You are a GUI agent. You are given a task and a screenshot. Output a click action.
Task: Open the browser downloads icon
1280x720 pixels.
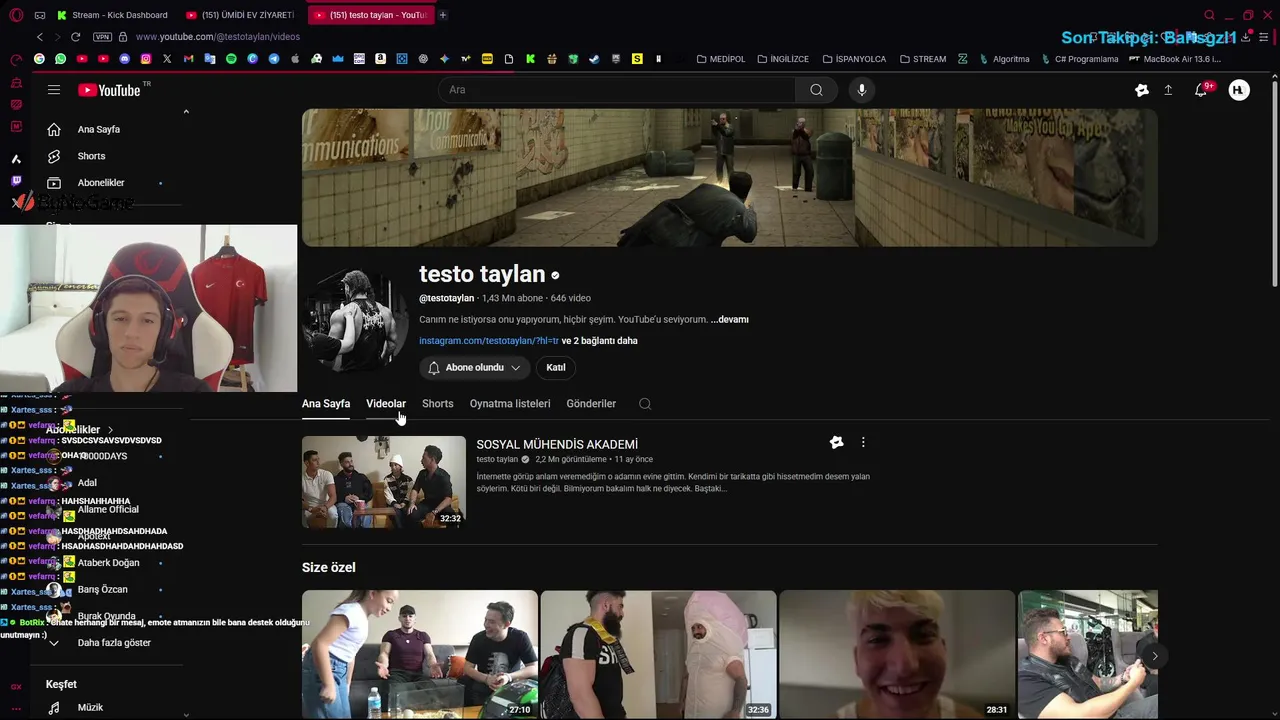[x=1246, y=37]
